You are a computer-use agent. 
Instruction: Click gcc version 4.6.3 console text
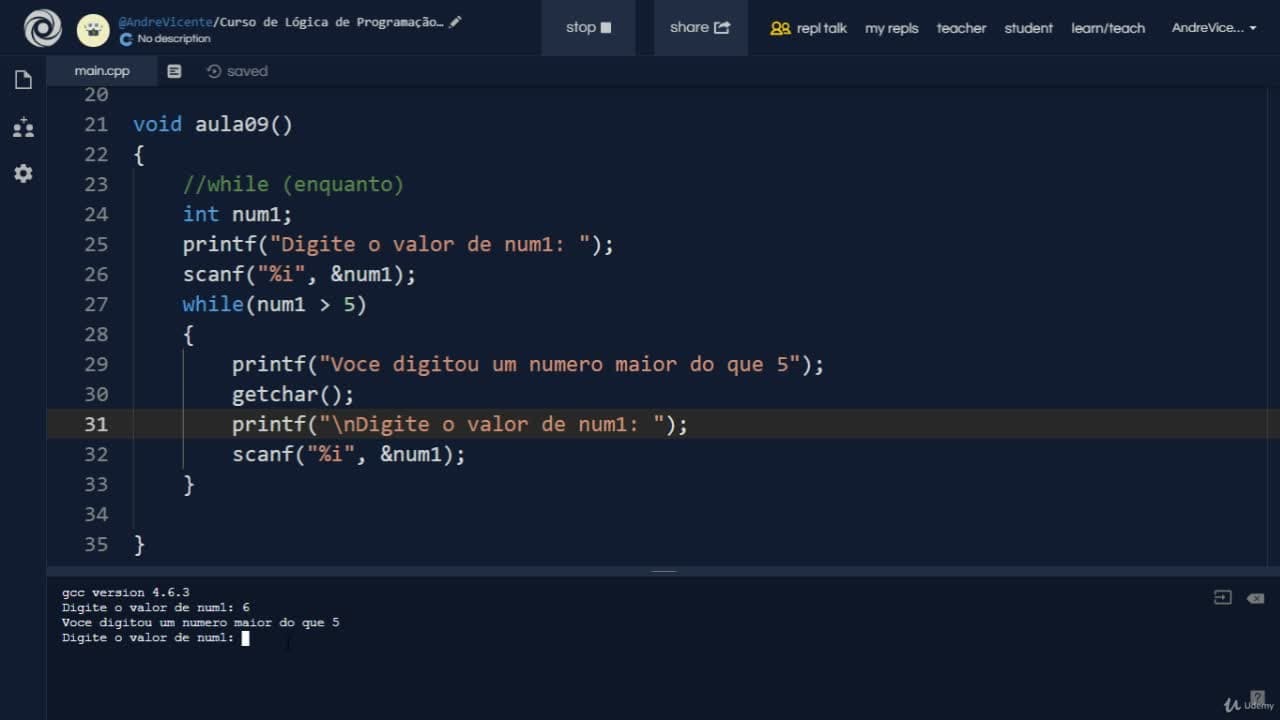pos(126,592)
